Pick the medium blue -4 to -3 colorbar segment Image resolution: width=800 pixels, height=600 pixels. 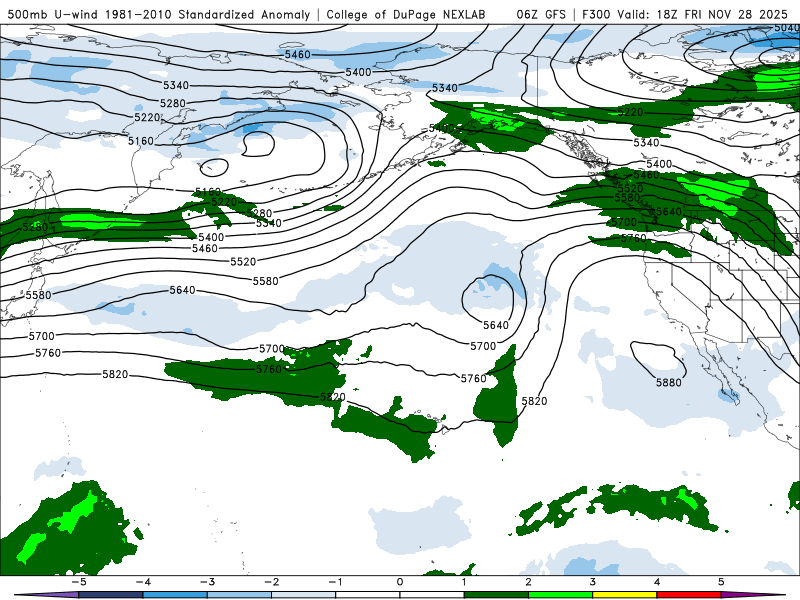pyautogui.click(x=175, y=595)
